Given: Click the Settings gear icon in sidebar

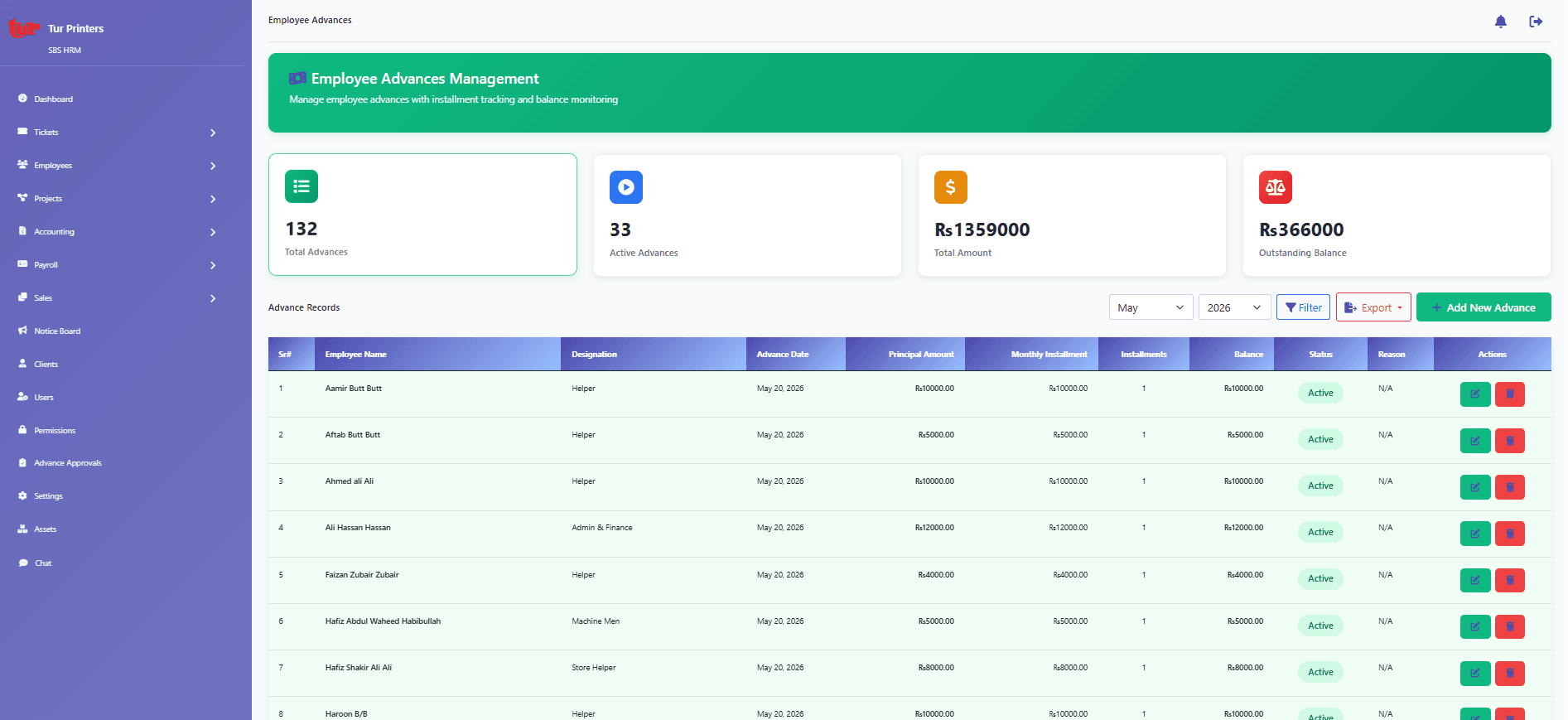Looking at the screenshot, I should pyautogui.click(x=22, y=495).
